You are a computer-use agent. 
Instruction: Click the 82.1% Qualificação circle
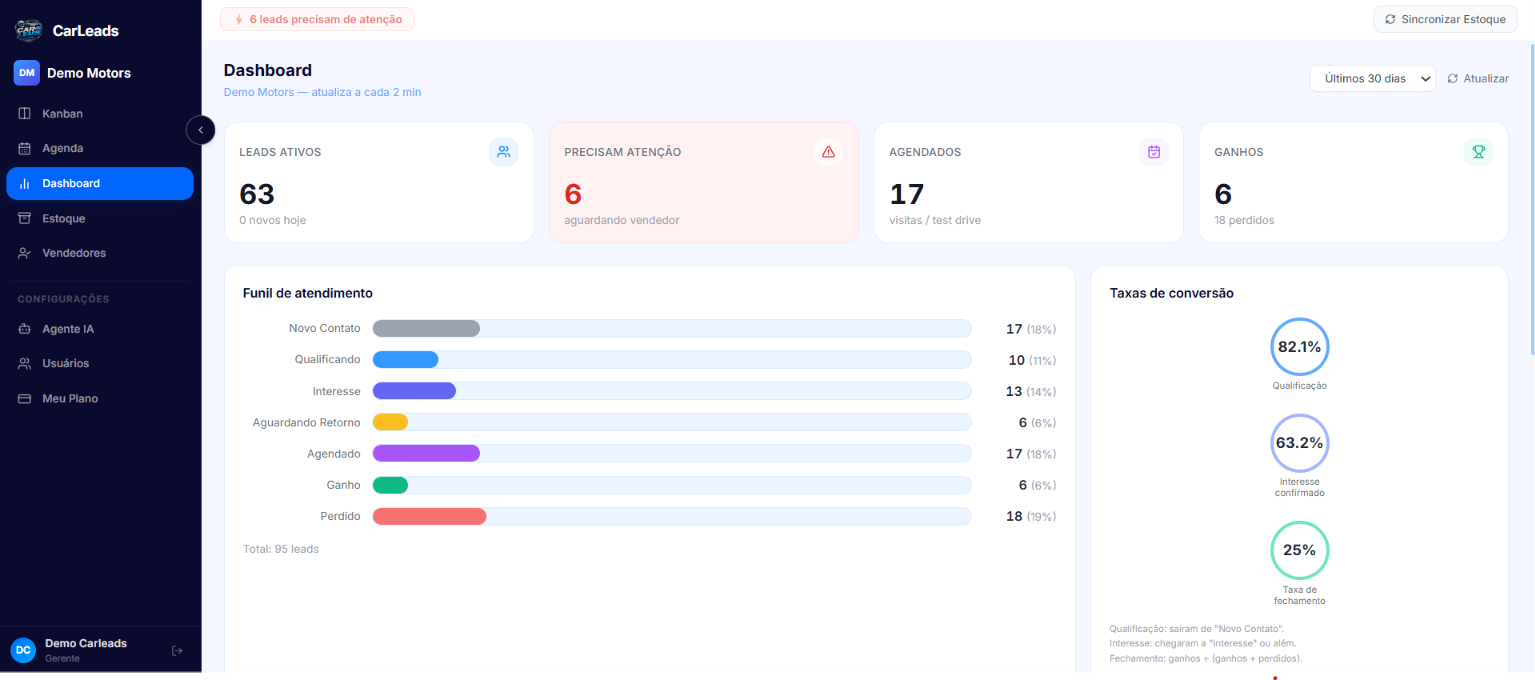pos(1299,347)
